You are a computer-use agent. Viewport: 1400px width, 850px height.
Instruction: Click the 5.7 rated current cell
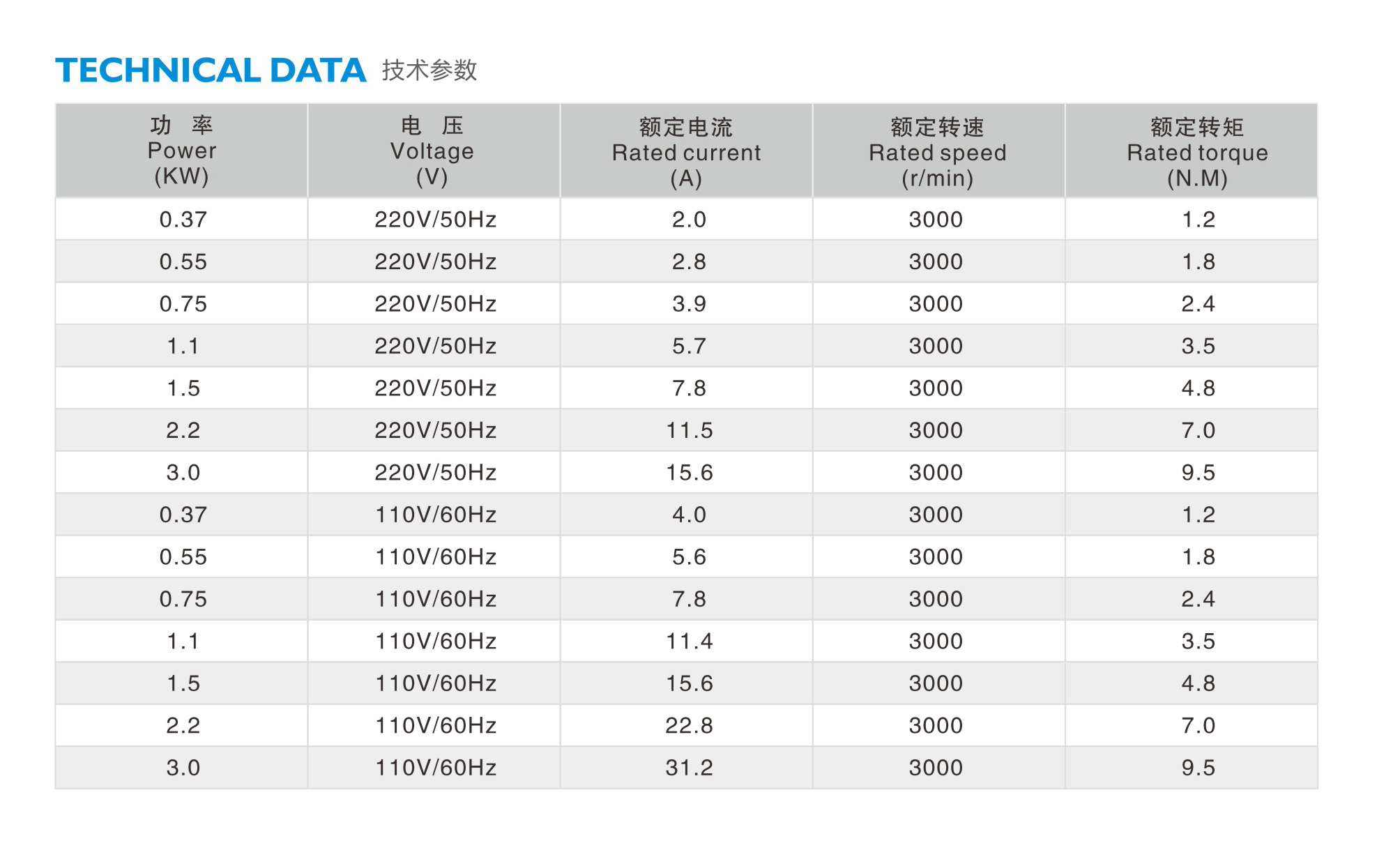coord(686,346)
